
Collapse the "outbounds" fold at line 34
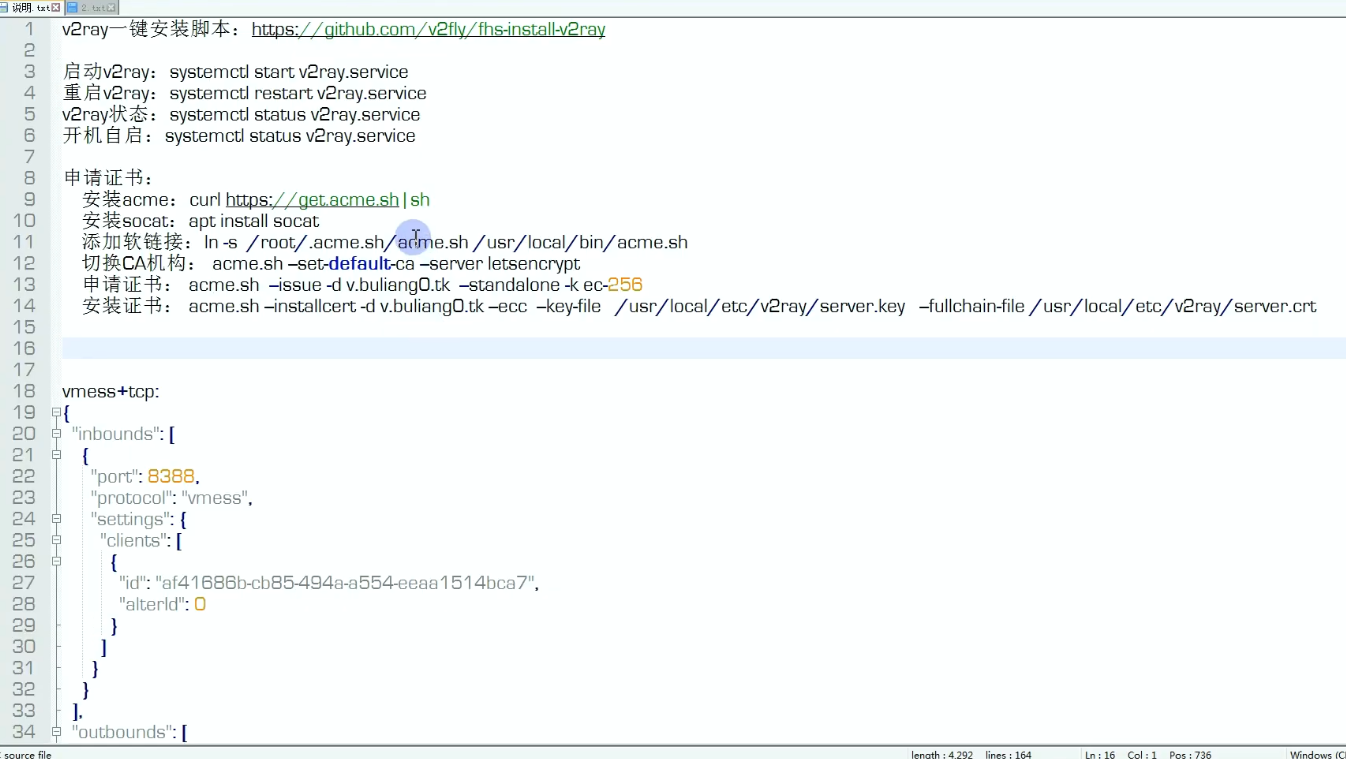tap(56, 732)
